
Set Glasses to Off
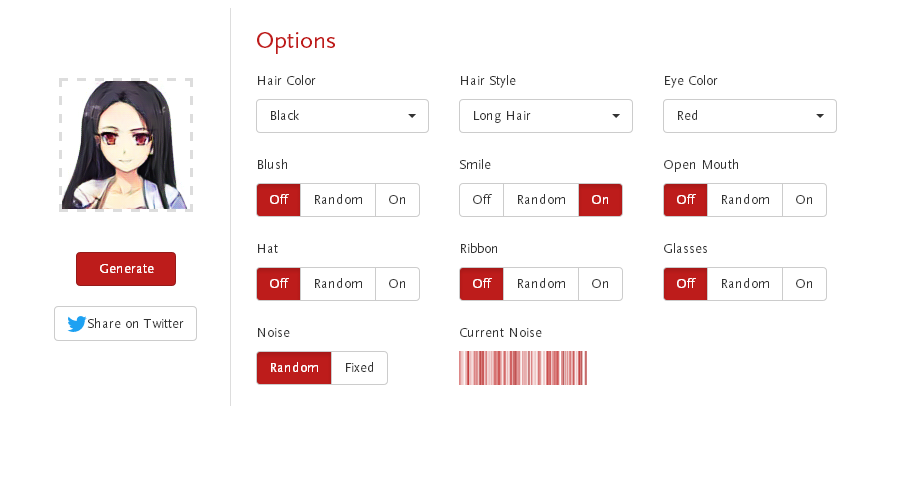(x=685, y=284)
